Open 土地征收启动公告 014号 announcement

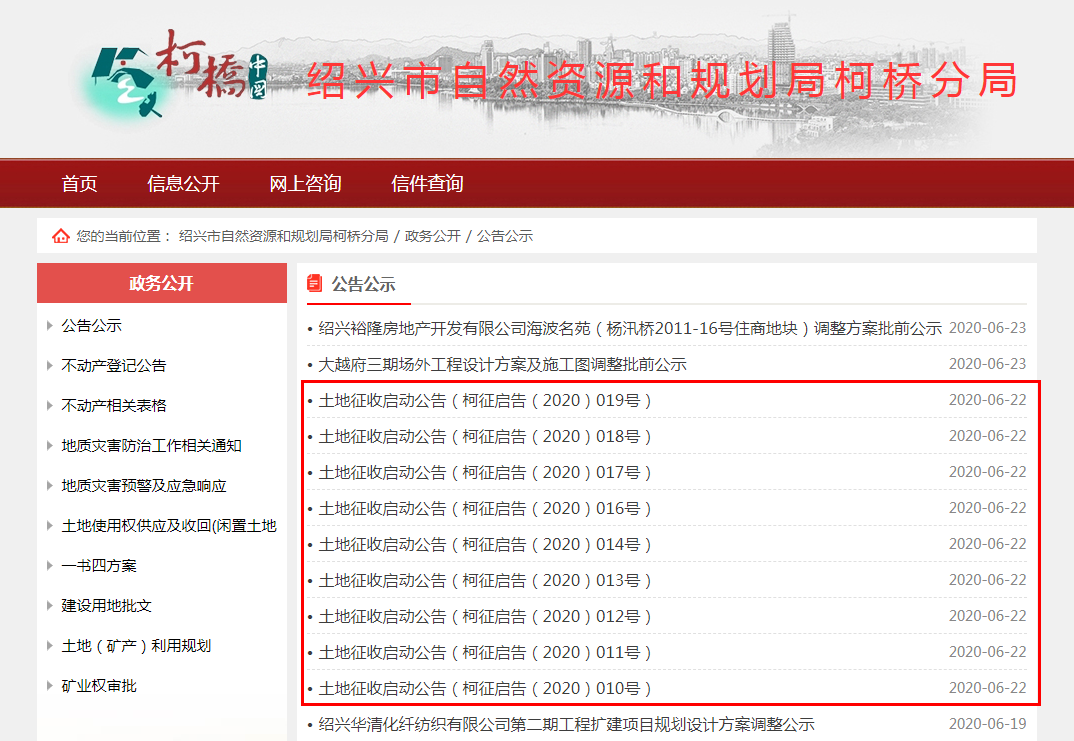(485, 545)
